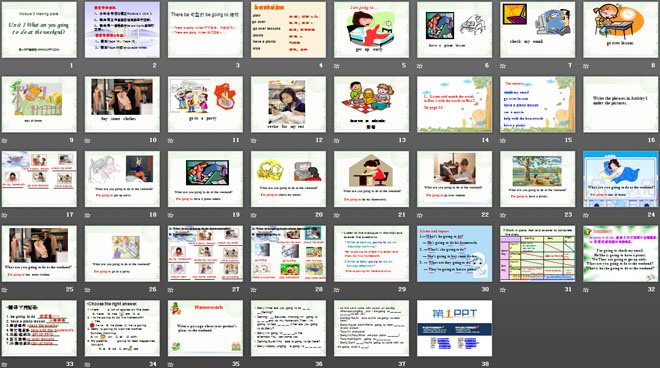Select slide 31, the pair-work table
This screenshot has height=368, width=660.
click(538, 253)
